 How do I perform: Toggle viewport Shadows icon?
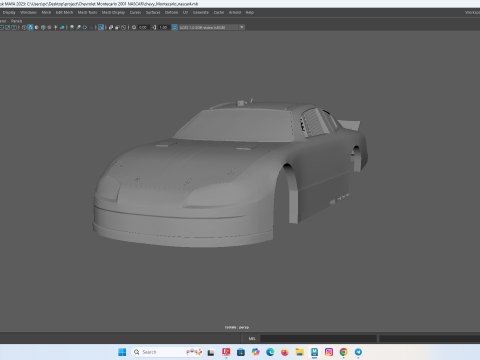62,27
